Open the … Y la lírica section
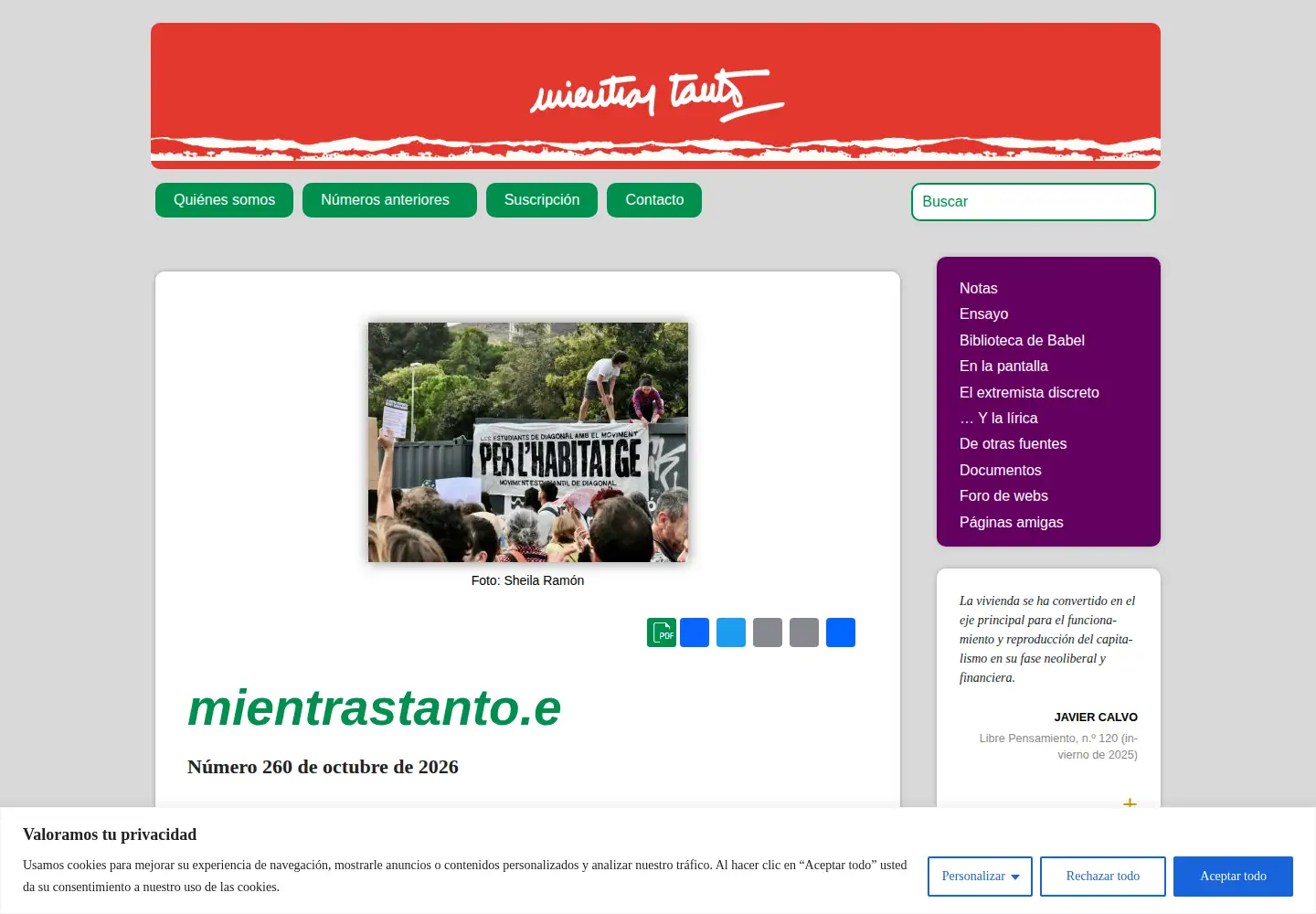 [x=998, y=418]
